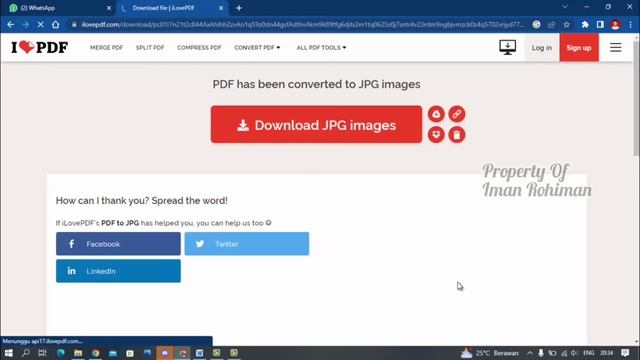Click the red Sign up button

(579, 48)
